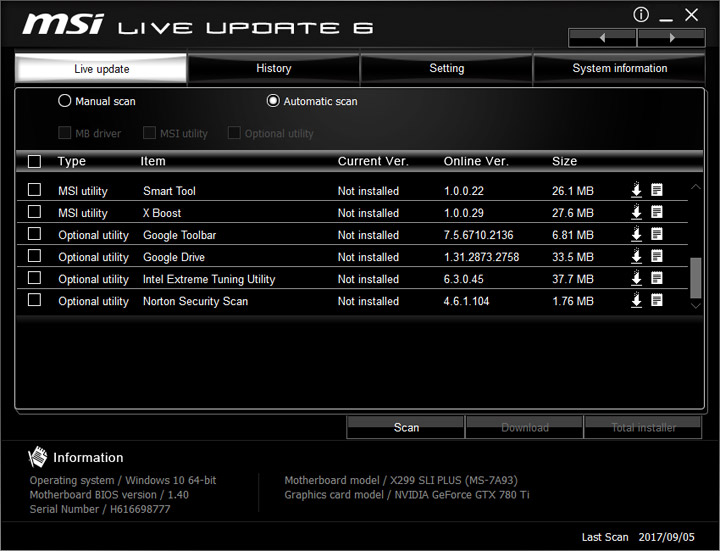
Task: Check the Google Drive row checkbox
Action: tap(34, 256)
